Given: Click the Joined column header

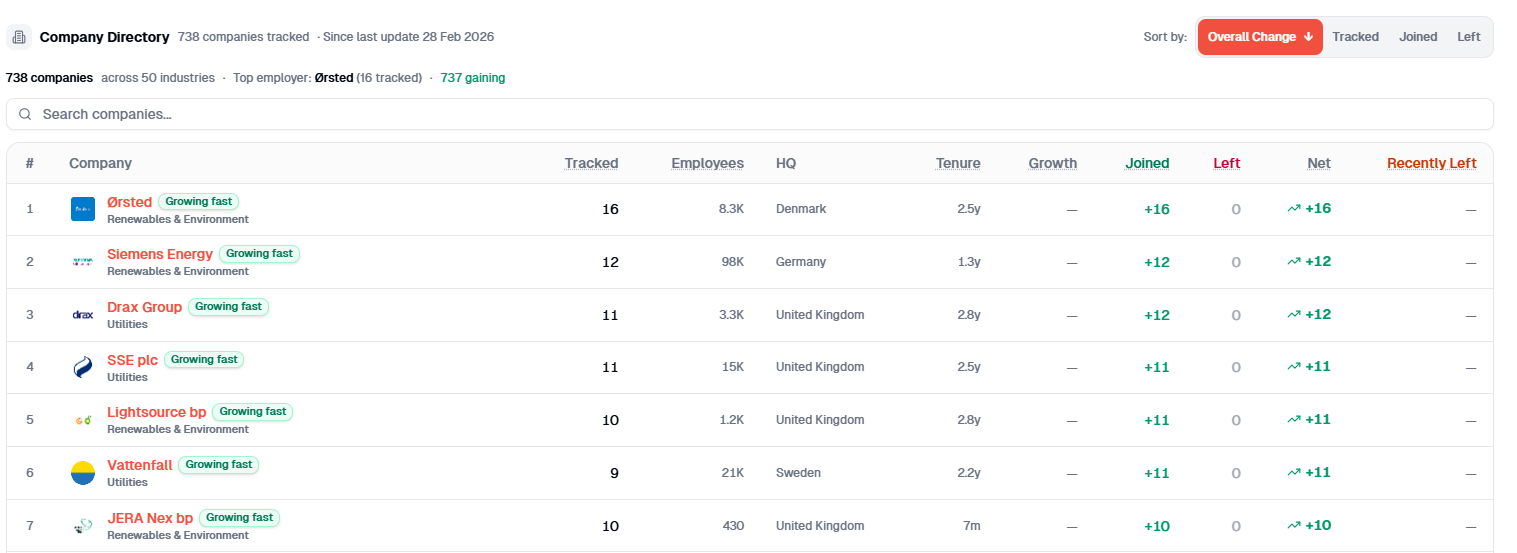Looking at the screenshot, I should click(1147, 163).
